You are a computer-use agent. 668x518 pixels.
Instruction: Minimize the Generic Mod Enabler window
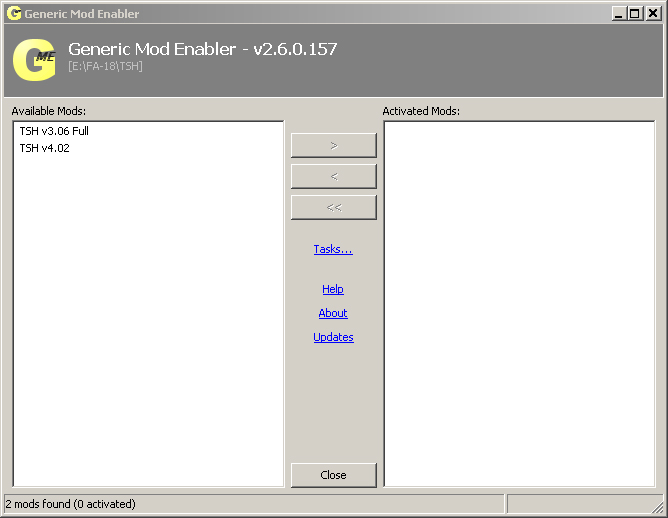click(620, 14)
